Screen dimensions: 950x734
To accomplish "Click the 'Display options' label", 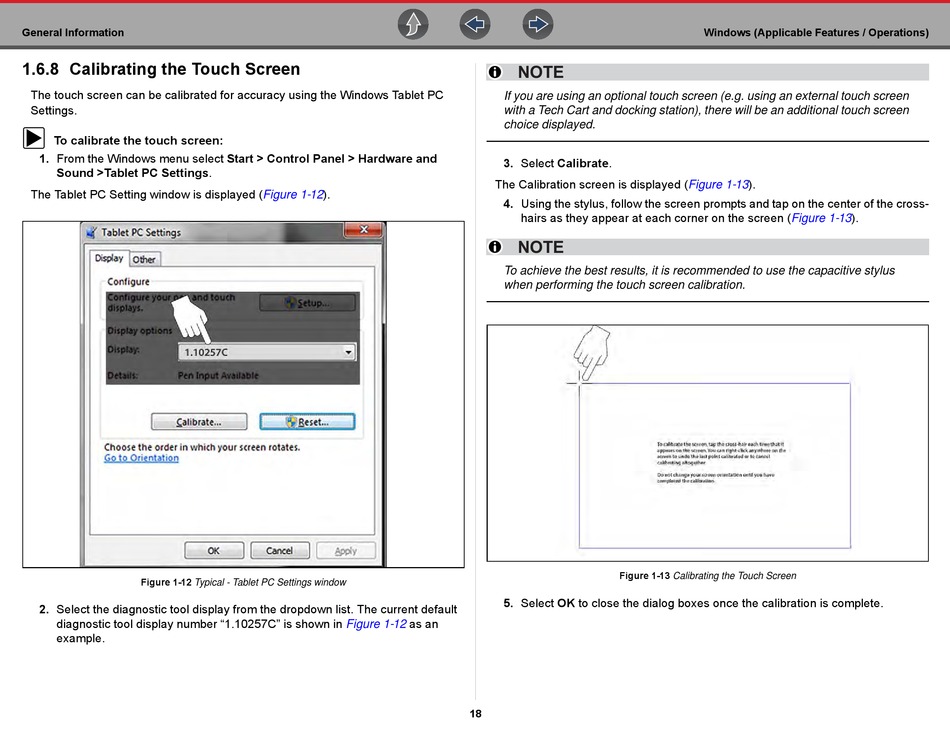I will point(139,330).
